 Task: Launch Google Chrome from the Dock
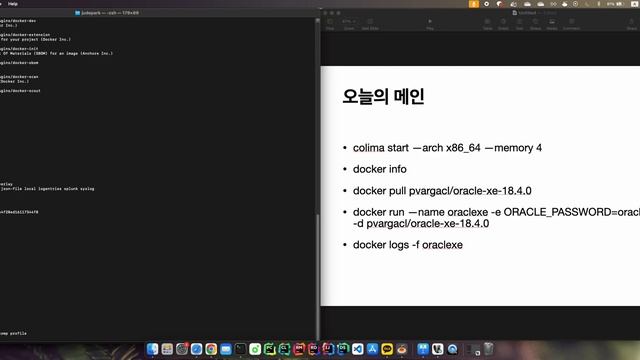pos(211,349)
